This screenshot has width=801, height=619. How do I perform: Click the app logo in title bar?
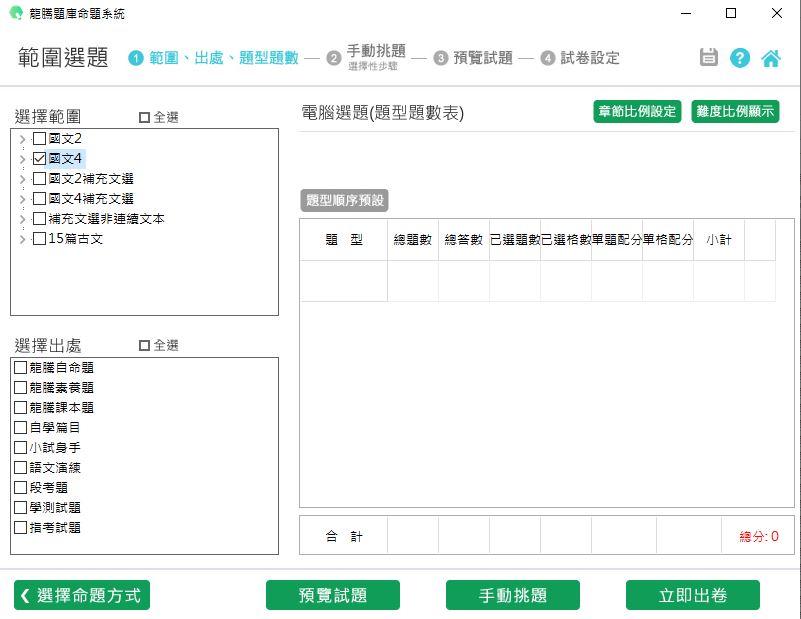15,14
